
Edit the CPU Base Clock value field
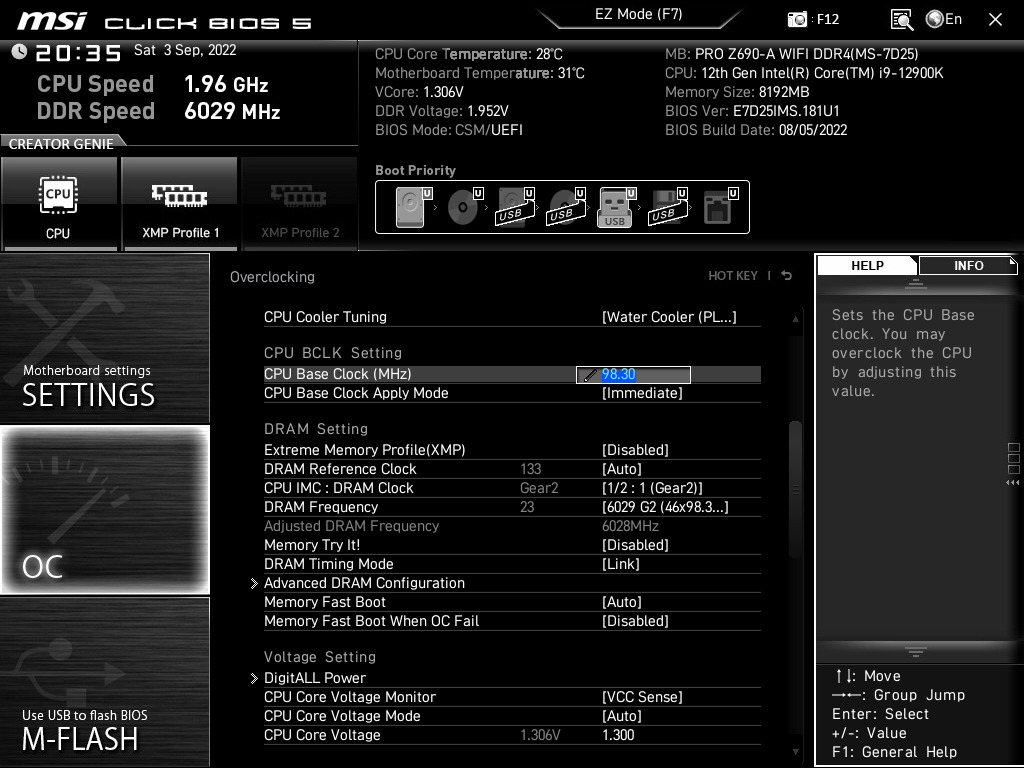633,374
